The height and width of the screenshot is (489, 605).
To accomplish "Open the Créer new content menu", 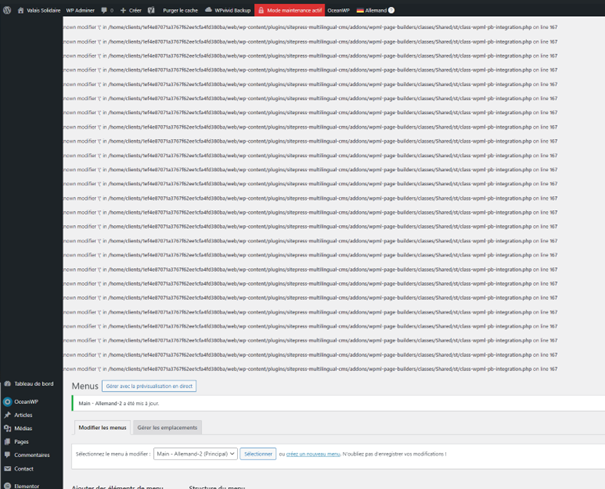I will click(x=131, y=10).
